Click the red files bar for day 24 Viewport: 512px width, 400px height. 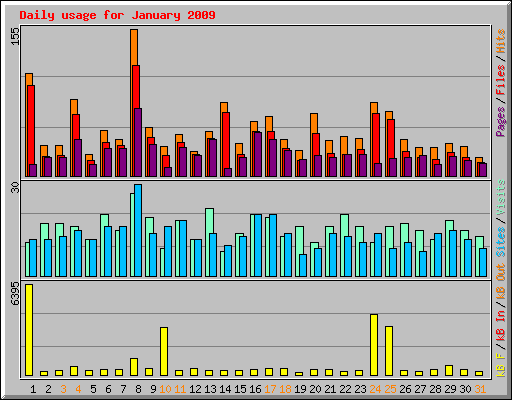(x=376, y=138)
